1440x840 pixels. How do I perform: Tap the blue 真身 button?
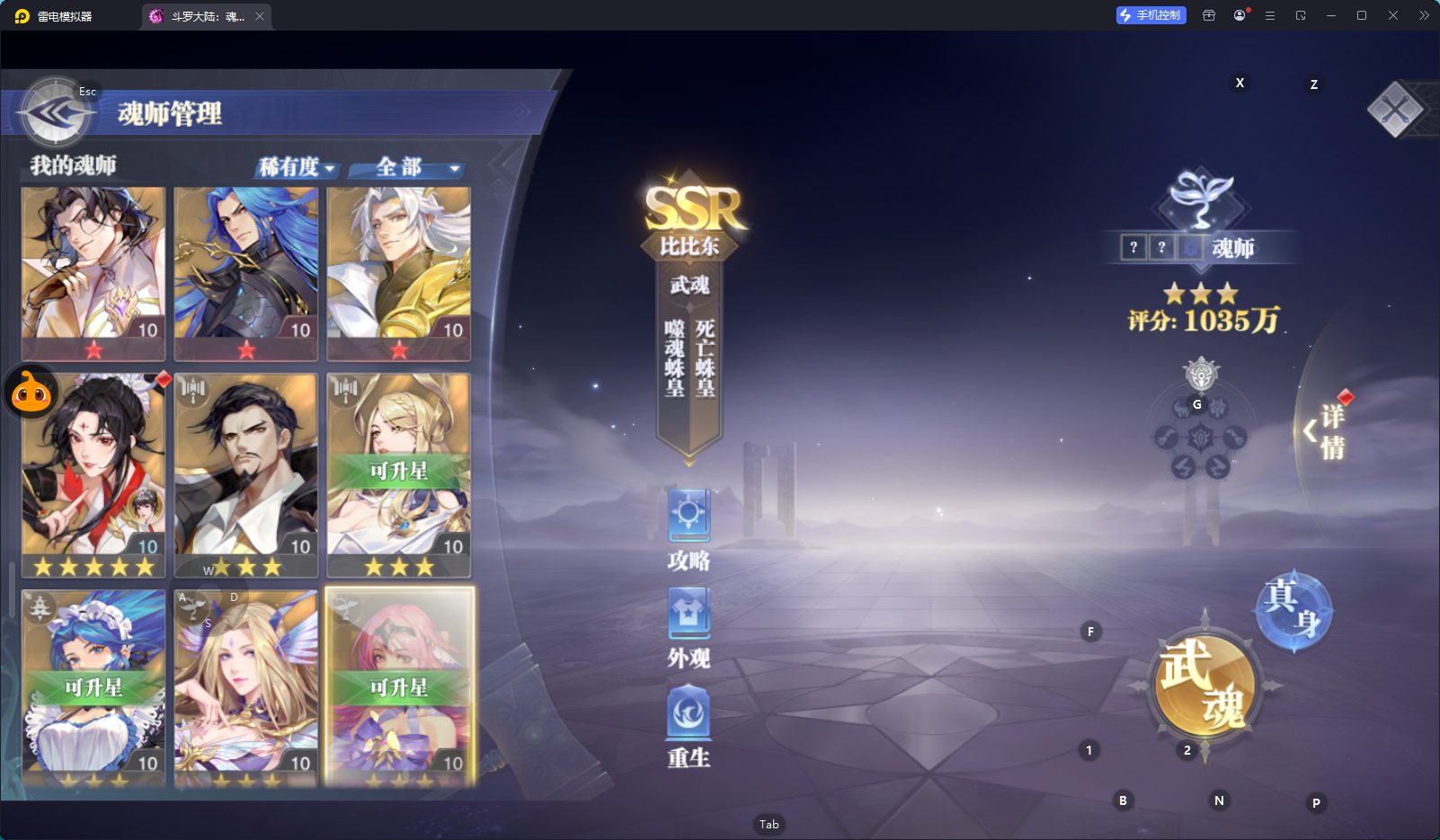click(1293, 610)
